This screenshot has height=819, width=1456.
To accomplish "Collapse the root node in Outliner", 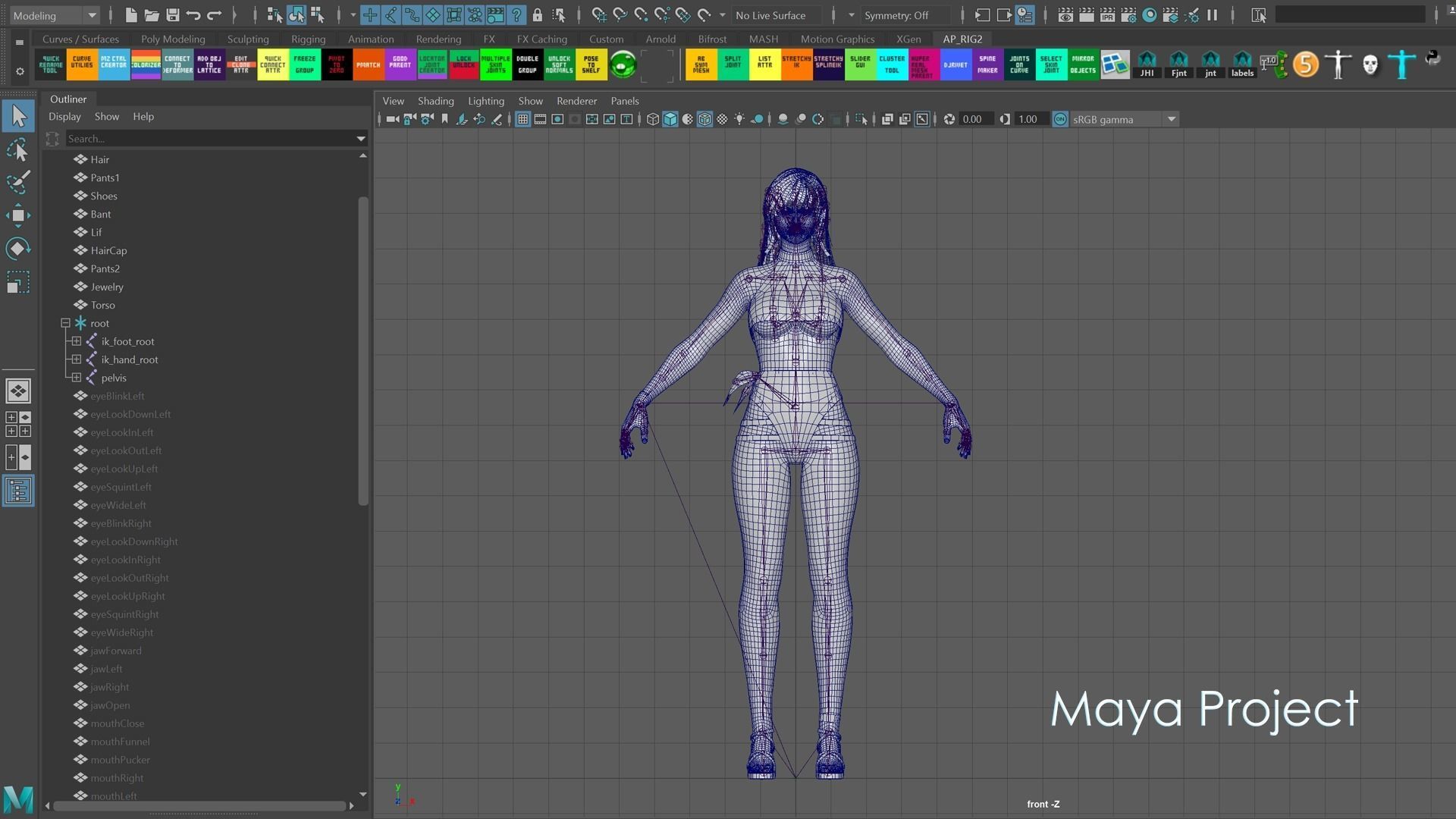I will click(x=66, y=323).
